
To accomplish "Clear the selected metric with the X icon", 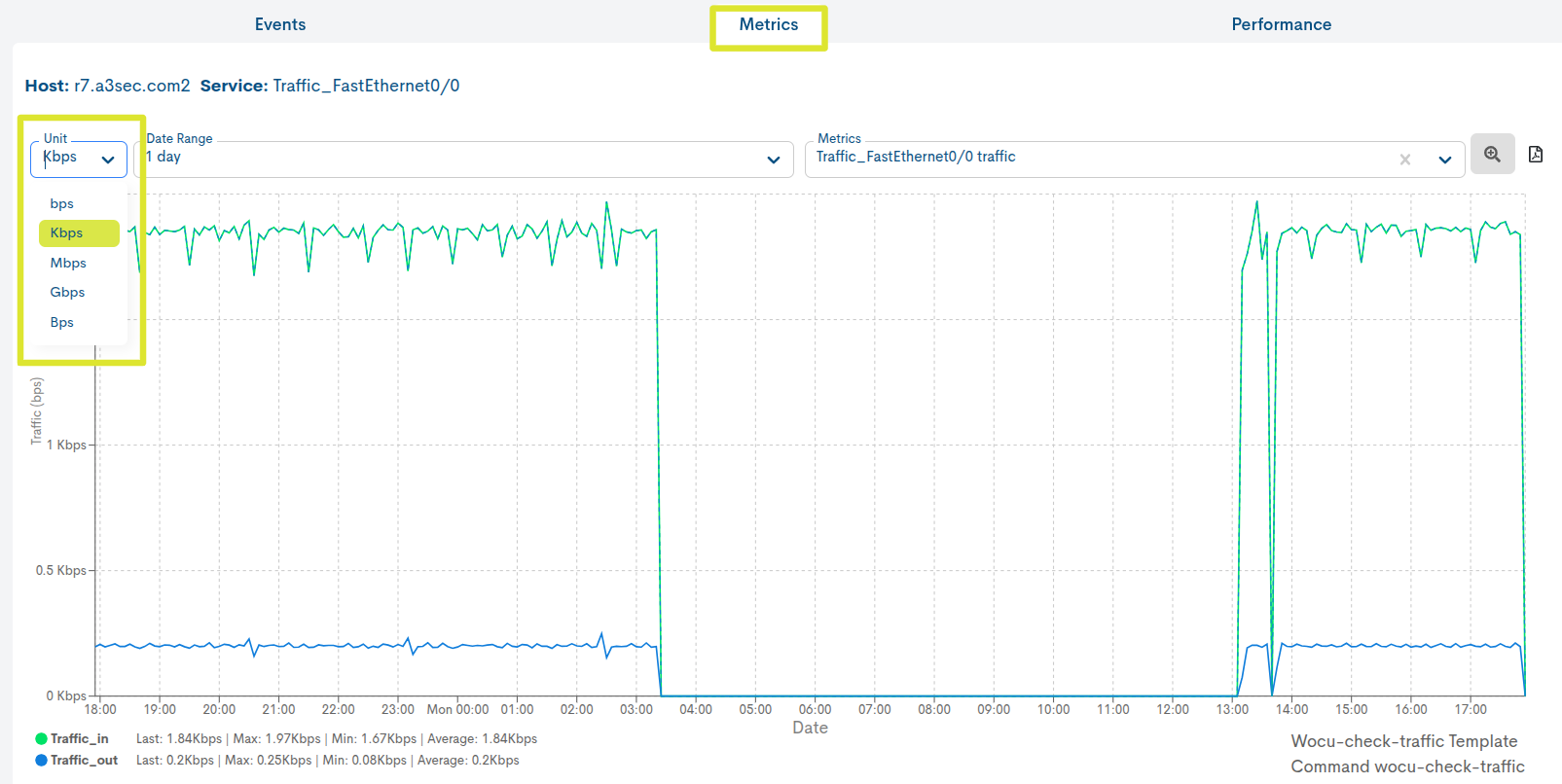I will (x=1405, y=159).
